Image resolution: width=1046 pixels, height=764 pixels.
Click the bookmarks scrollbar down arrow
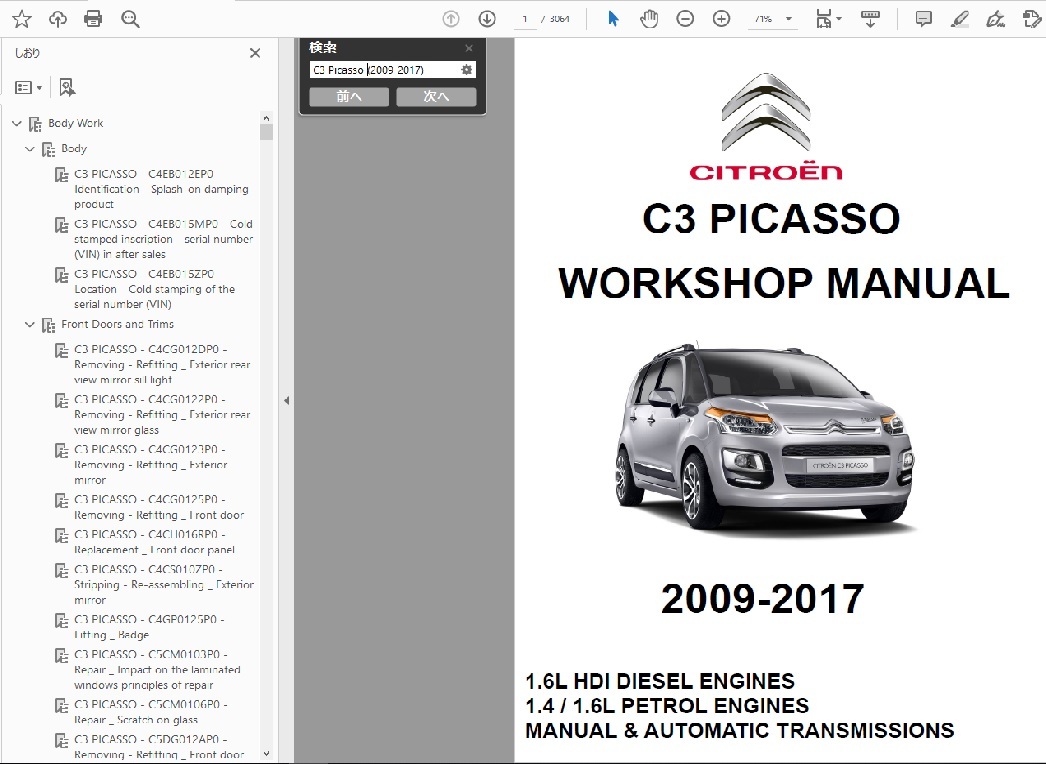click(266, 754)
